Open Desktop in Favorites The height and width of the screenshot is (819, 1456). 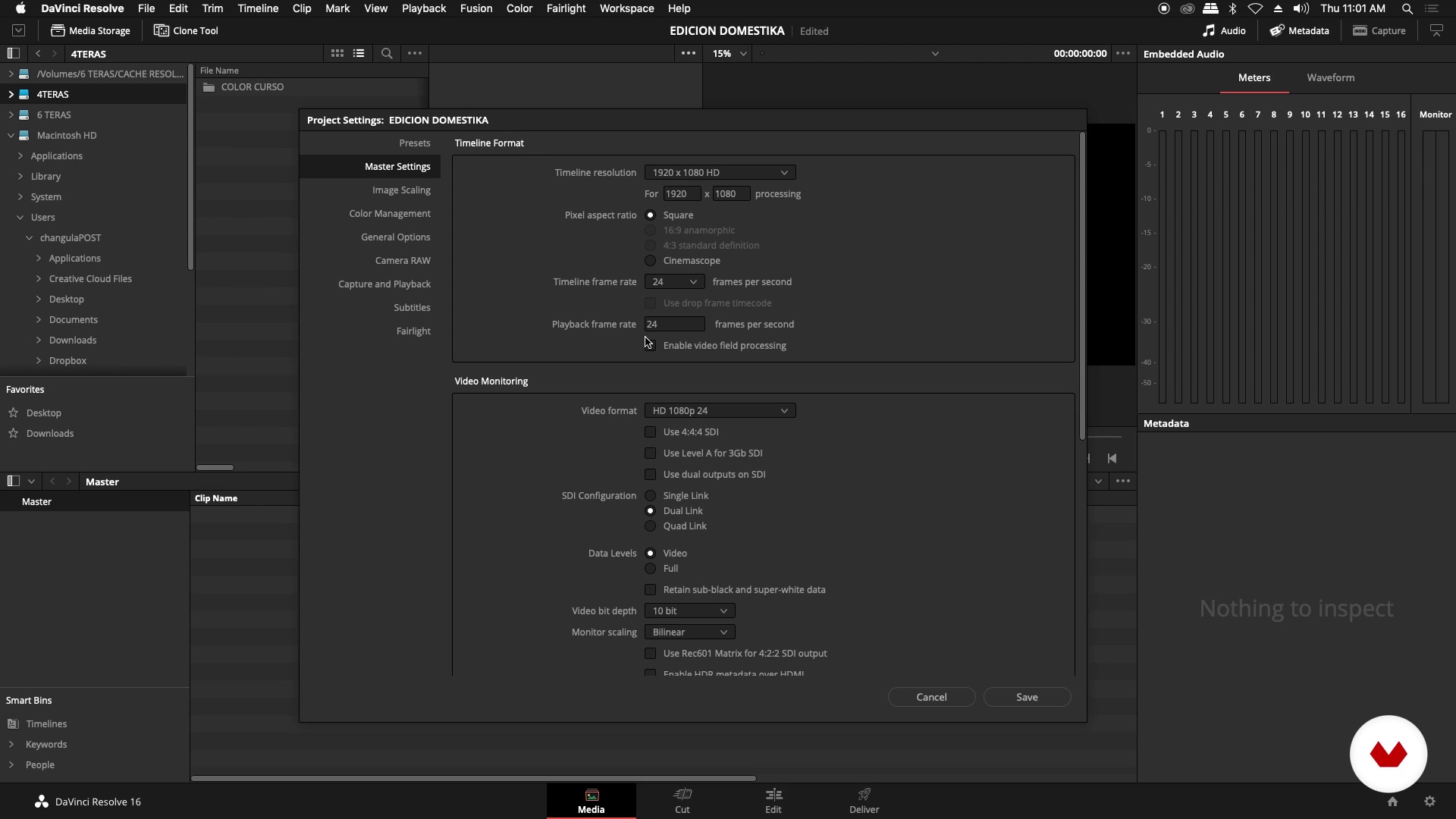[x=44, y=413]
